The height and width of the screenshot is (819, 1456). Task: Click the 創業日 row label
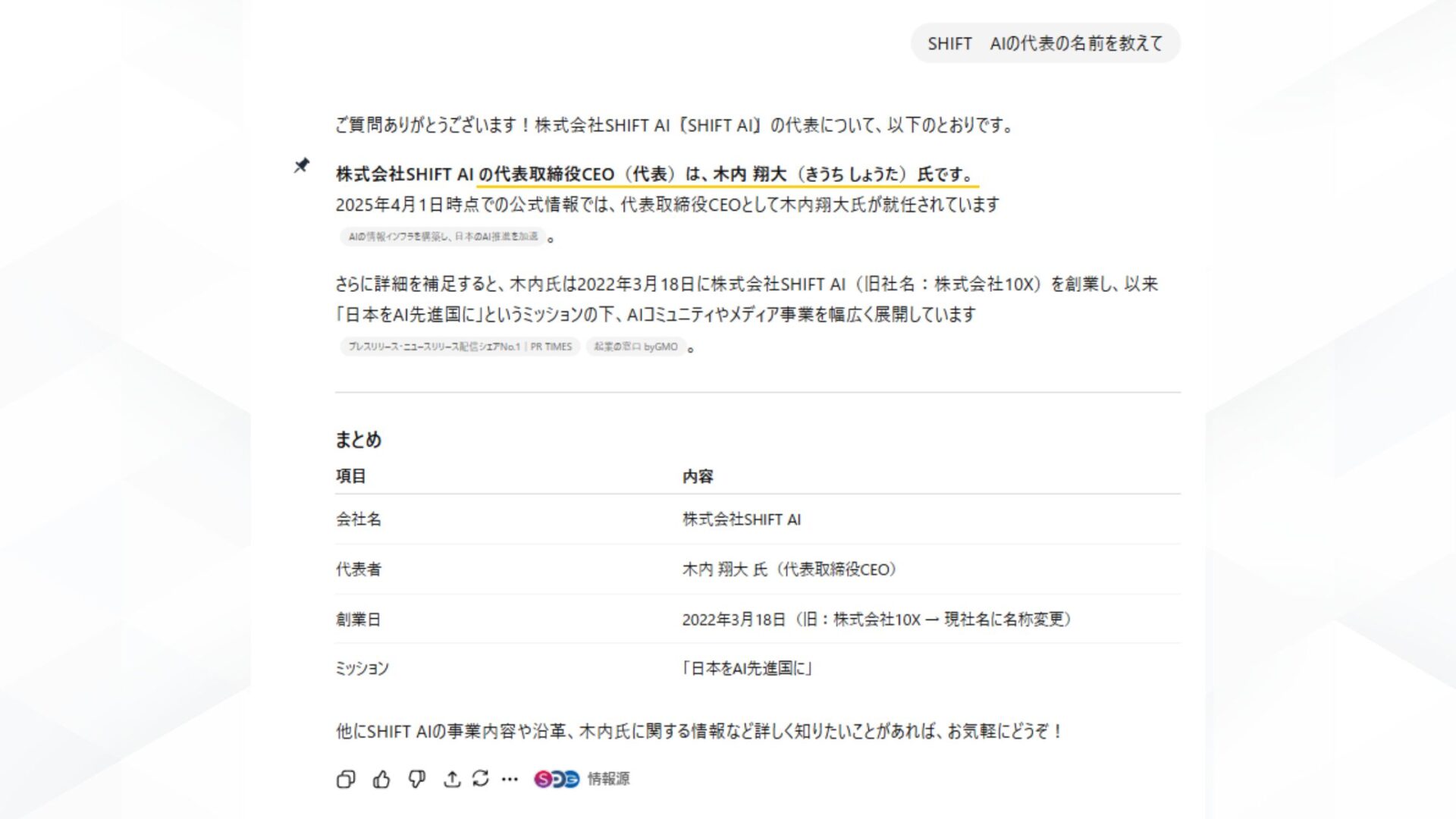click(358, 620)
